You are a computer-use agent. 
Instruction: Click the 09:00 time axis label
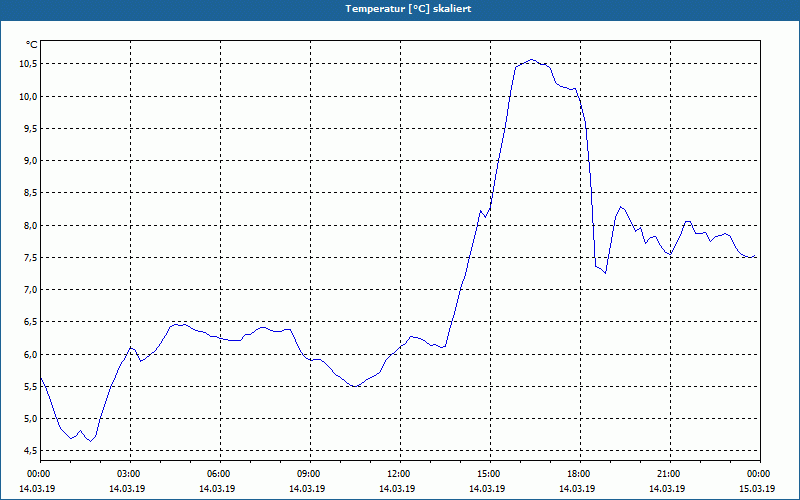(x=310, y=474)
